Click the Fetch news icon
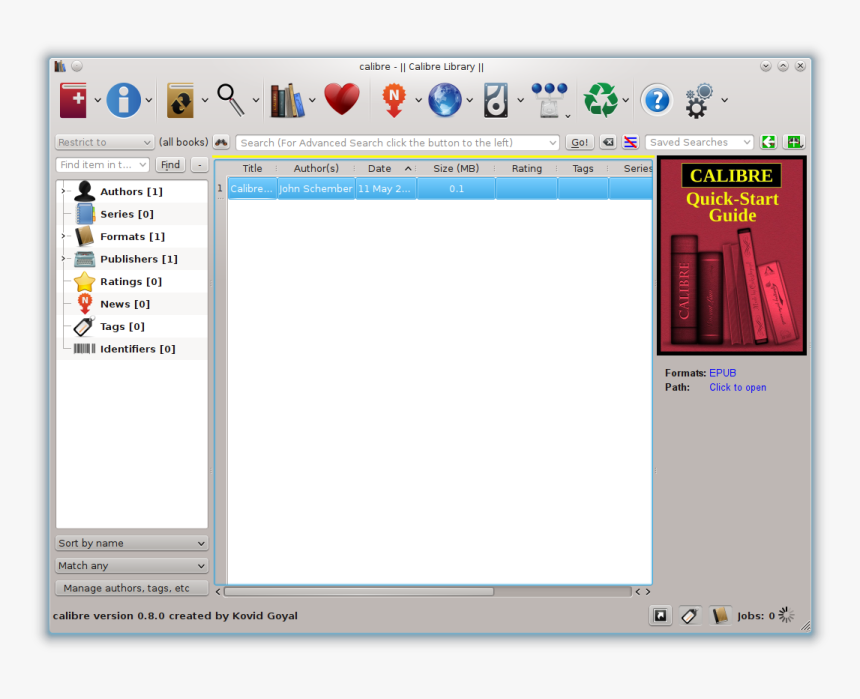Image resolution: width=860 pixels, height=699 pixels. (x=394, y=100)
